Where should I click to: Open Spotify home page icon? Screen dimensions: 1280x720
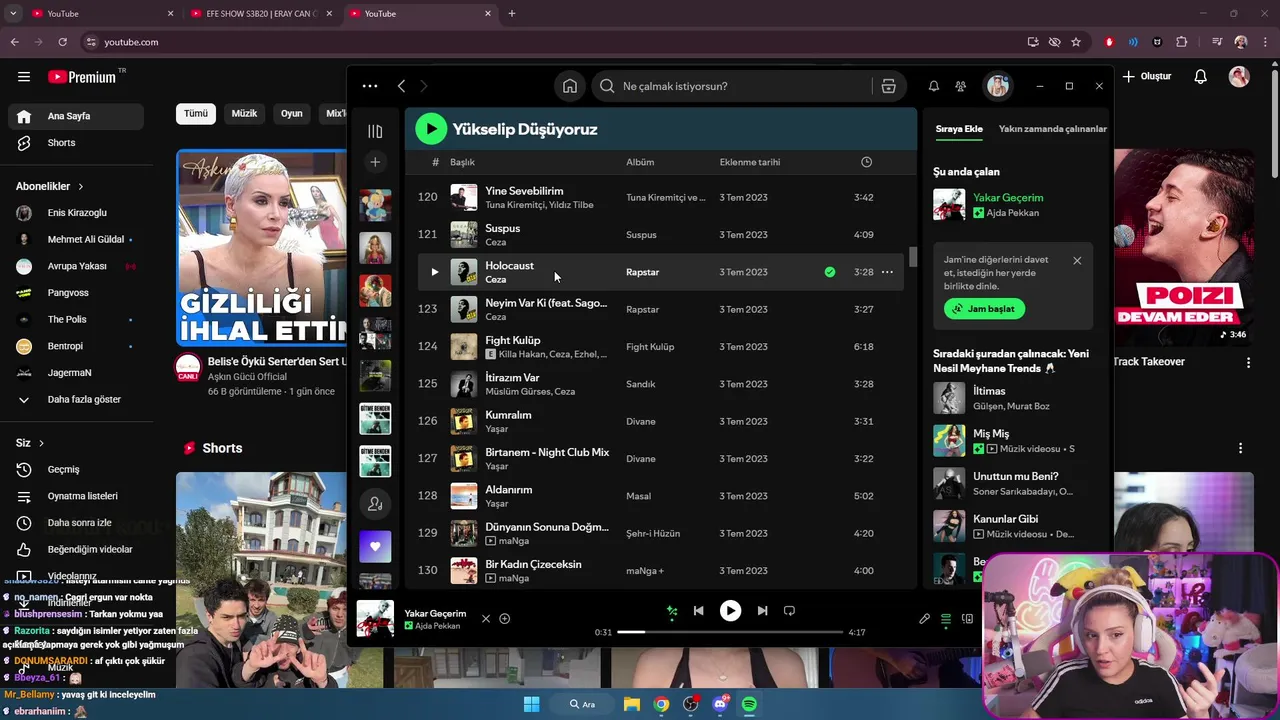[x=569, y=86]
